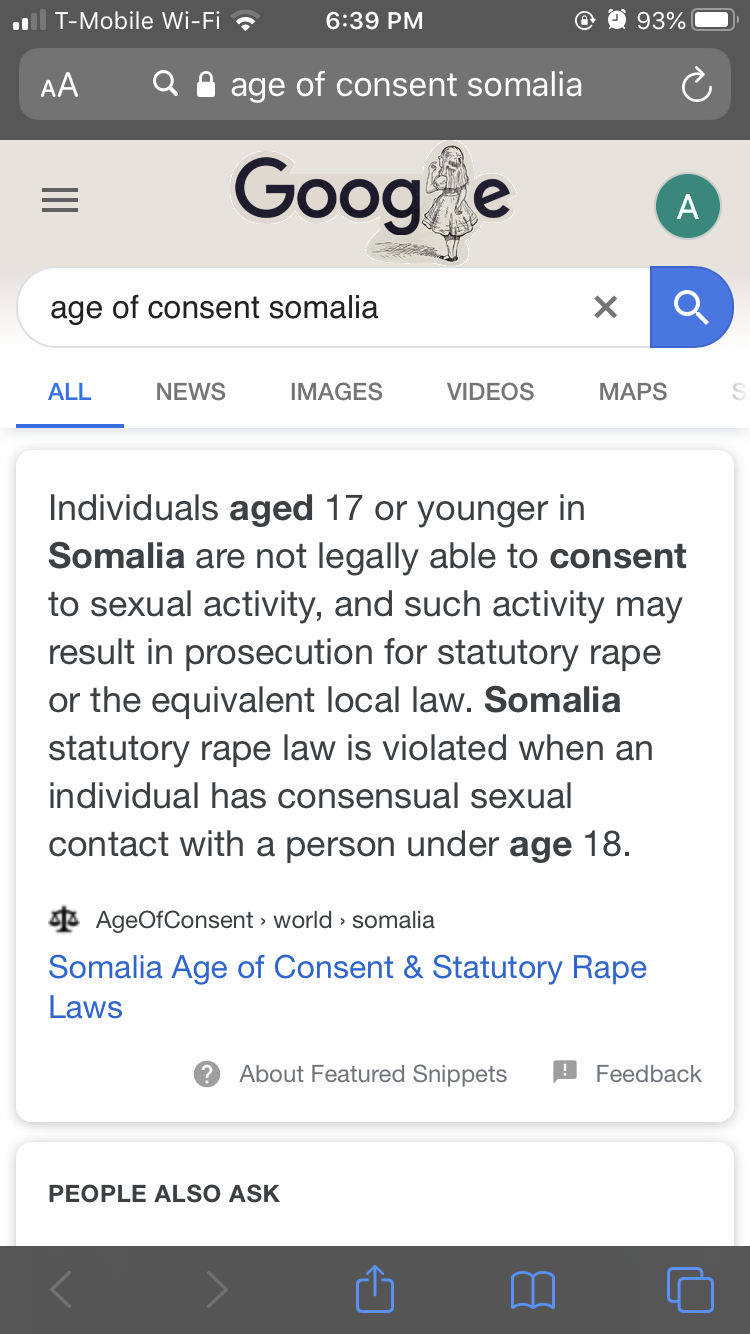Switch to the MAPS results tab
This screenshot has width=750, height=1334.
click(x=633, y=392)
